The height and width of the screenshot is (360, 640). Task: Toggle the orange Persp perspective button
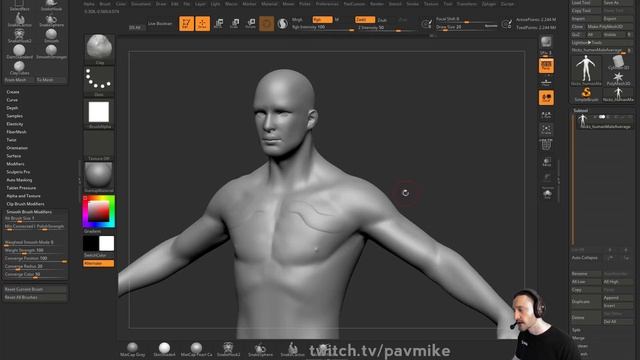point(546,66)
